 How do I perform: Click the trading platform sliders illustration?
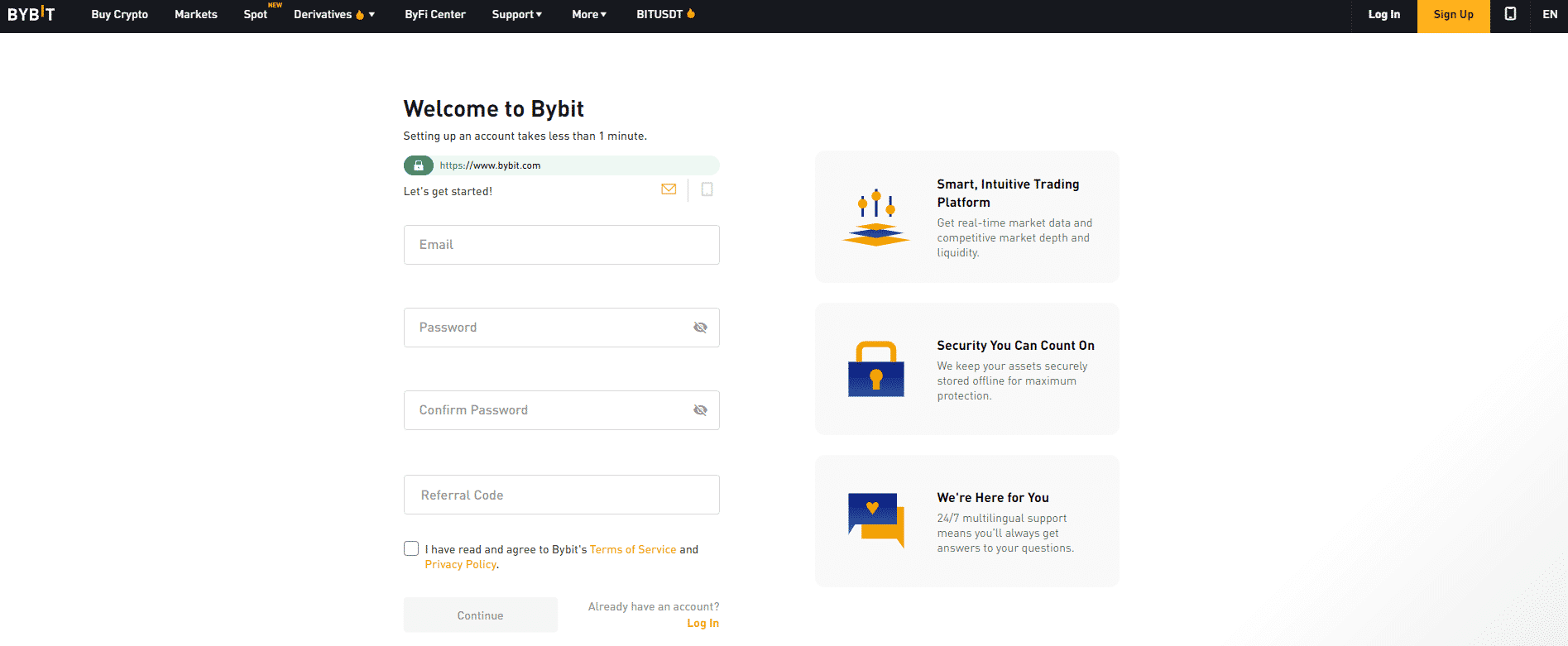[x=875, y=218]
